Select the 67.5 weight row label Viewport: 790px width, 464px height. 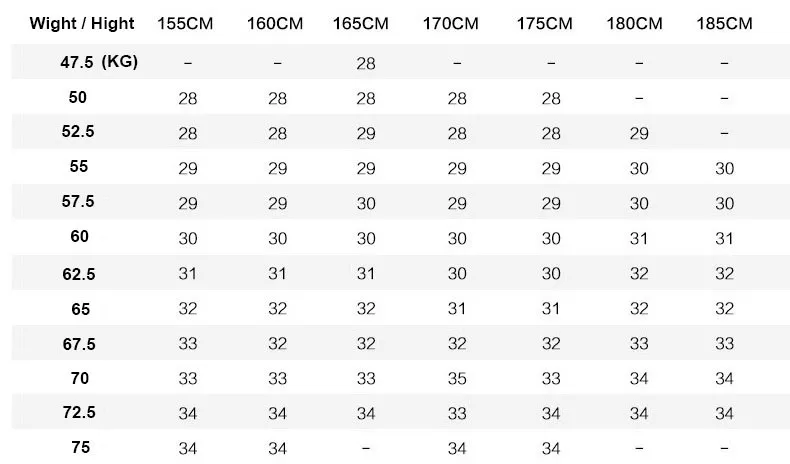coord(79,345)
